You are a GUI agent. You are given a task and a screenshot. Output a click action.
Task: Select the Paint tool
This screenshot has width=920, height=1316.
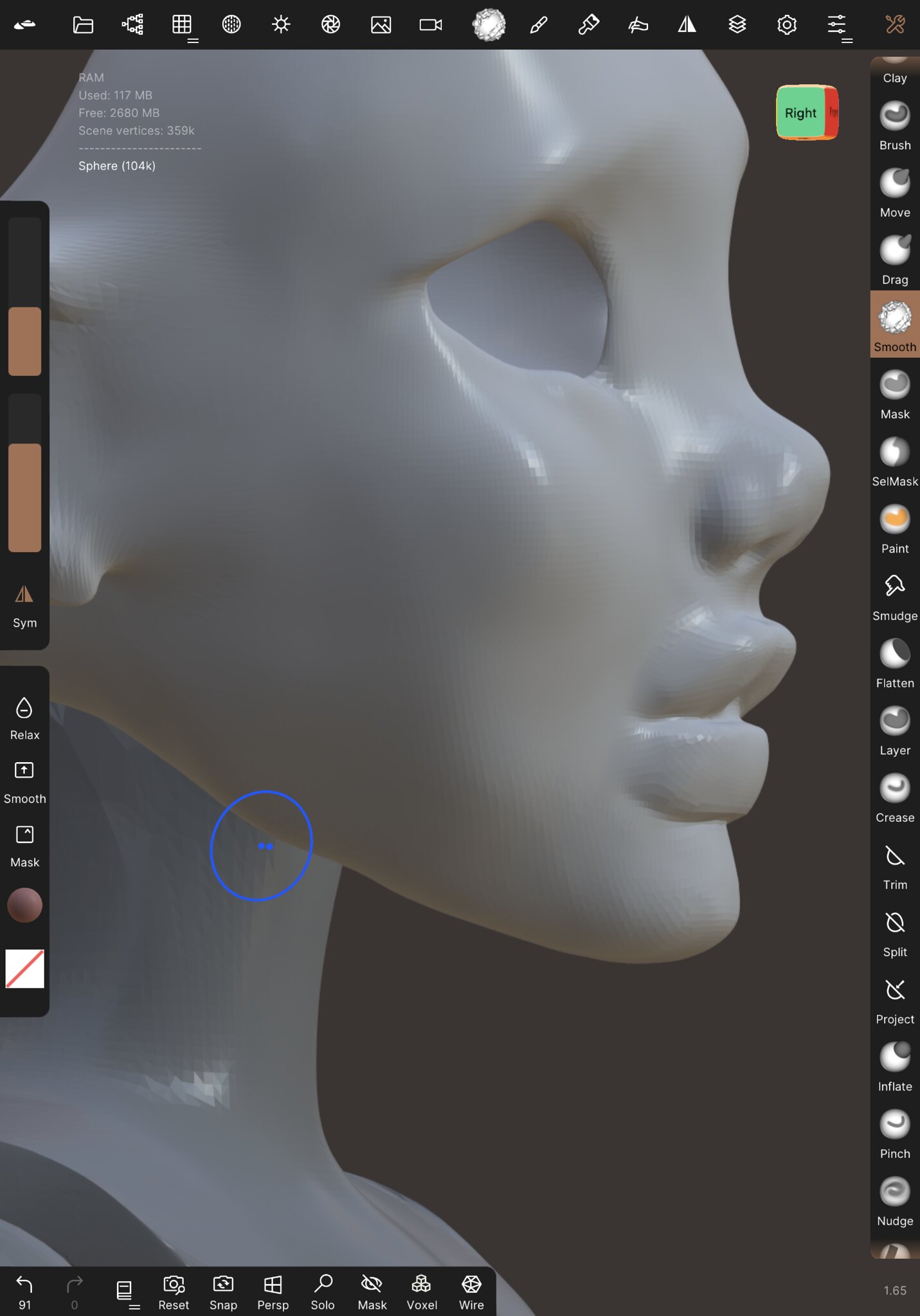pyautogui.click(x=895, y=529)
